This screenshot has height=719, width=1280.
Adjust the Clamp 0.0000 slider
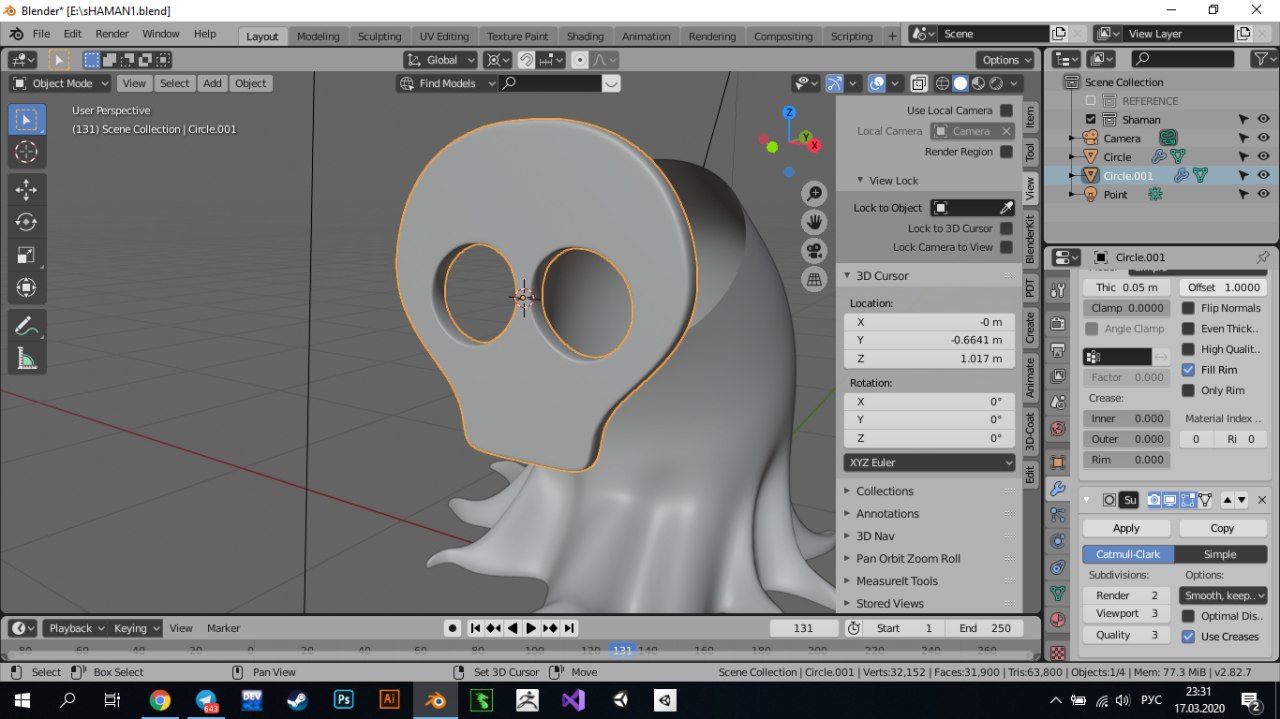(1126, 308)
